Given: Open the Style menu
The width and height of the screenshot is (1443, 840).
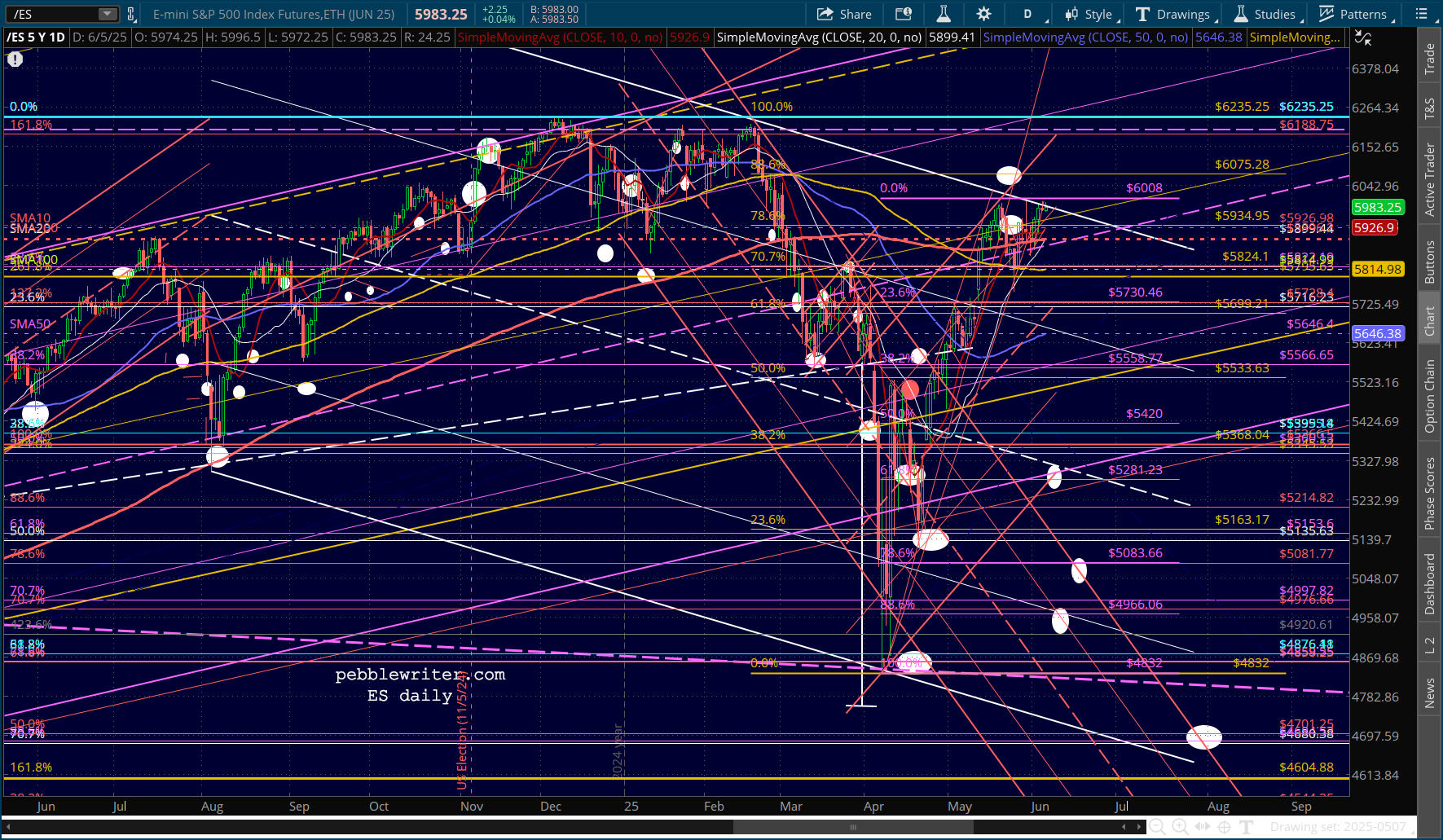Looking at the screenshot, I should pyautogui.click(x=1090, y=14).
